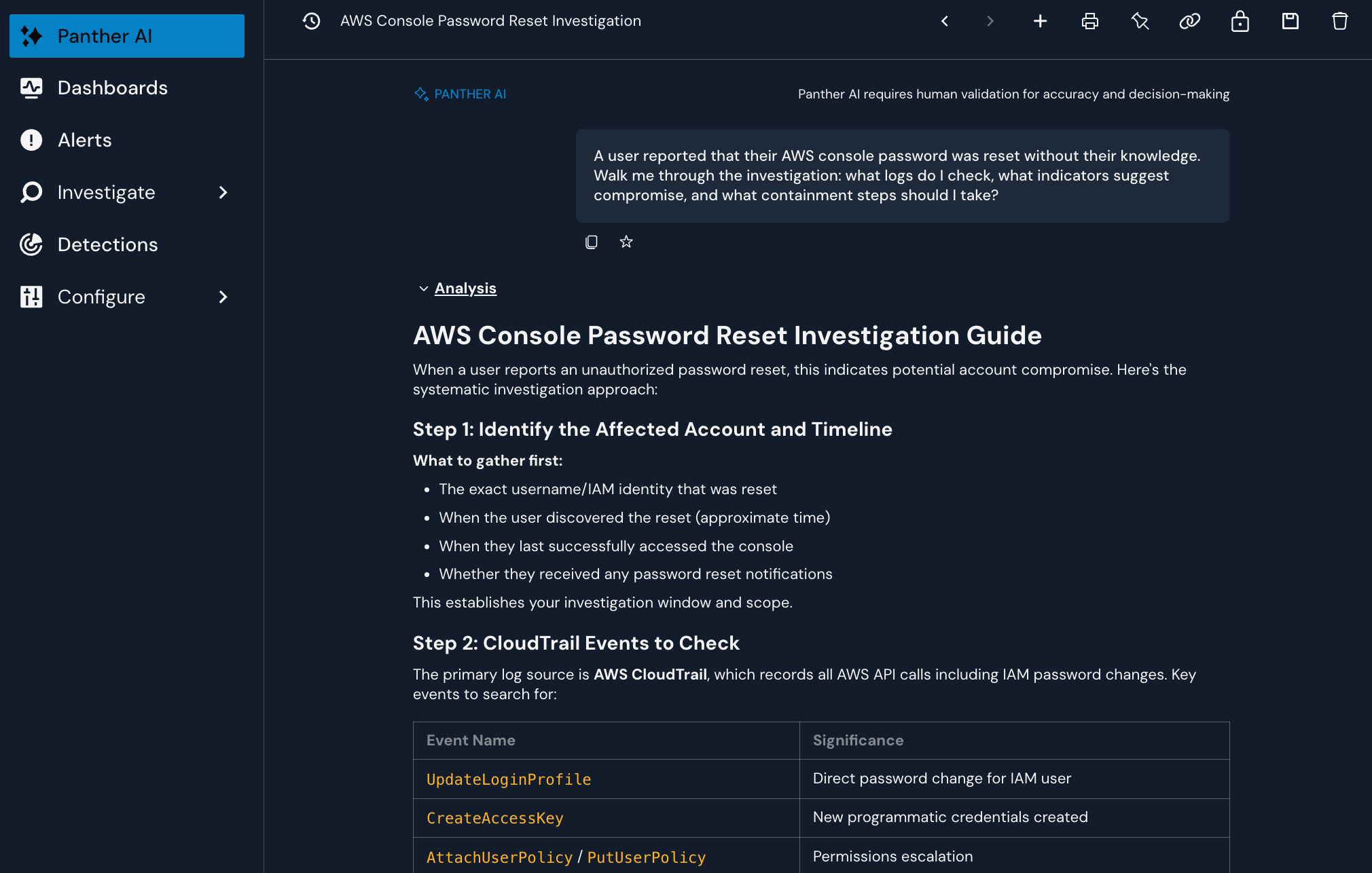The image size is (1372, 873).
Task: Open Alerts from sidebar
Action: (84, 140)
